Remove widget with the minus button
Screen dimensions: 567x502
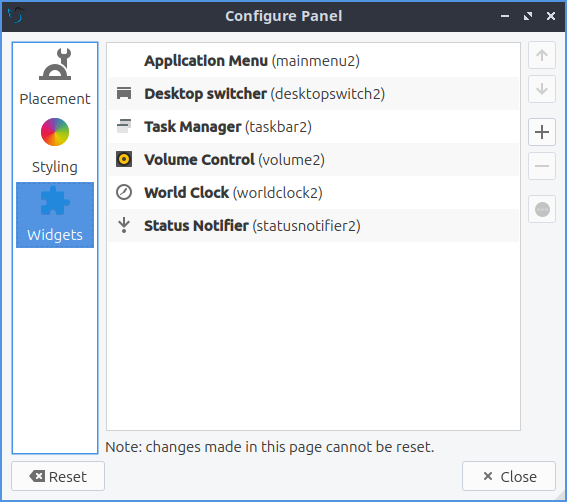click(542, 166)
